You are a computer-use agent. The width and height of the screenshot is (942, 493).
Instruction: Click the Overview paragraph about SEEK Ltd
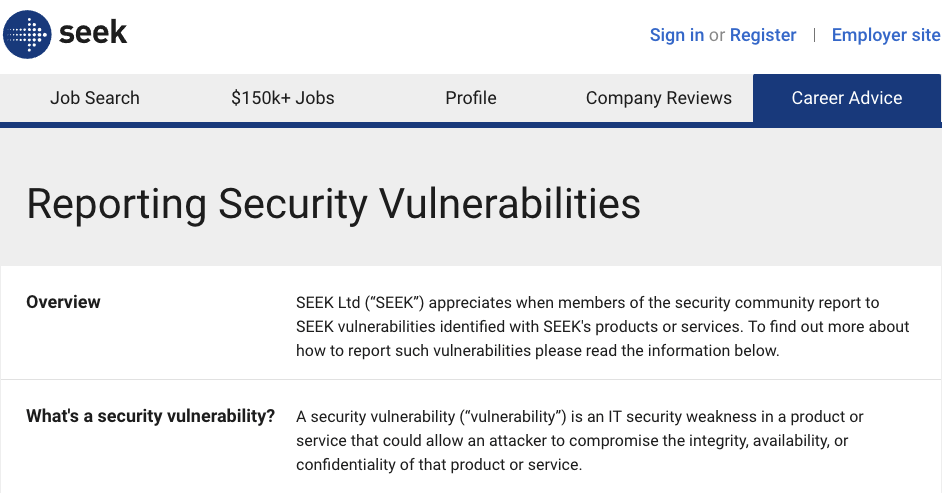(x=602, y=326)
